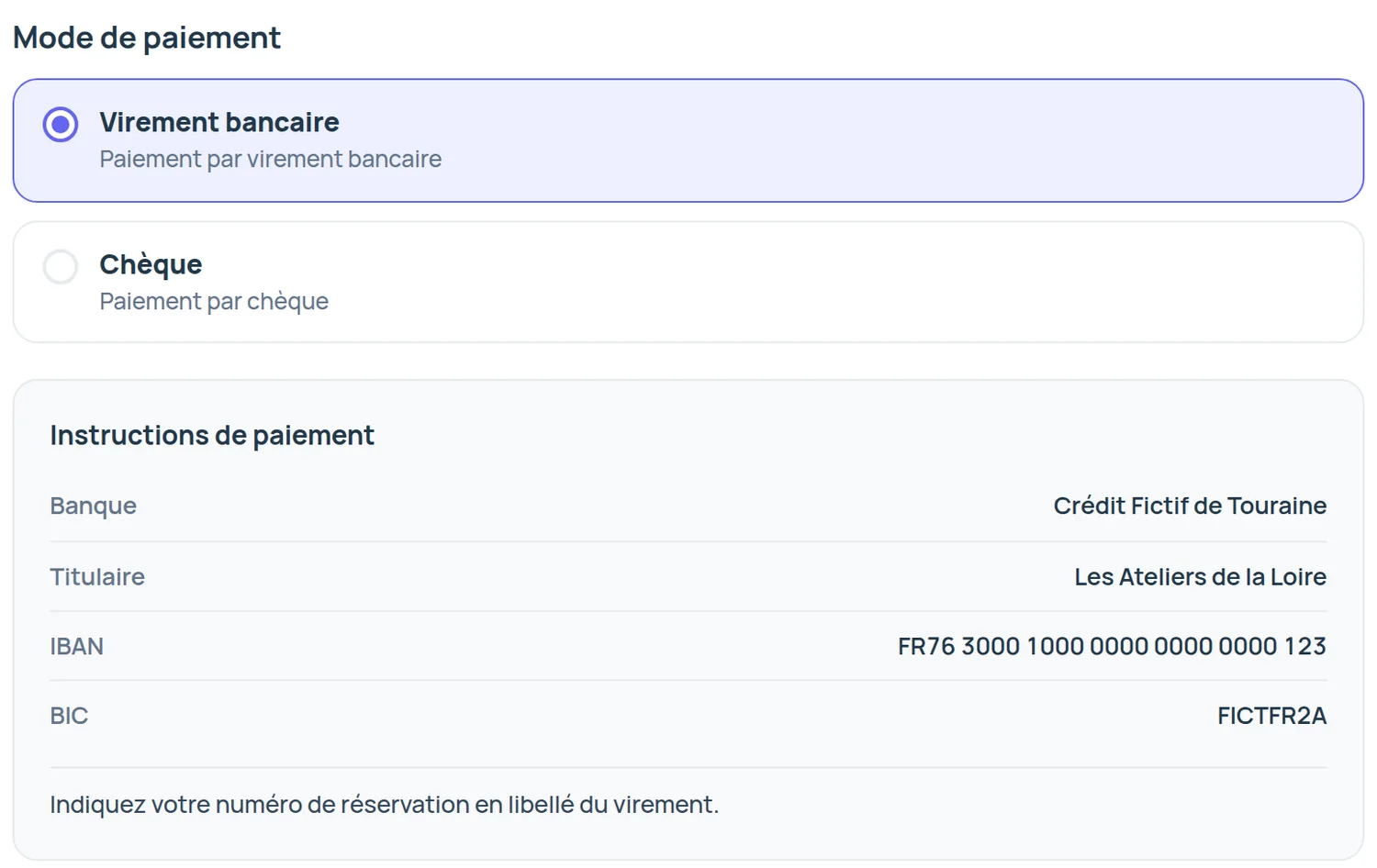
Task: Click the 'Chèque' option title
Action: click(x=151, y=264)
